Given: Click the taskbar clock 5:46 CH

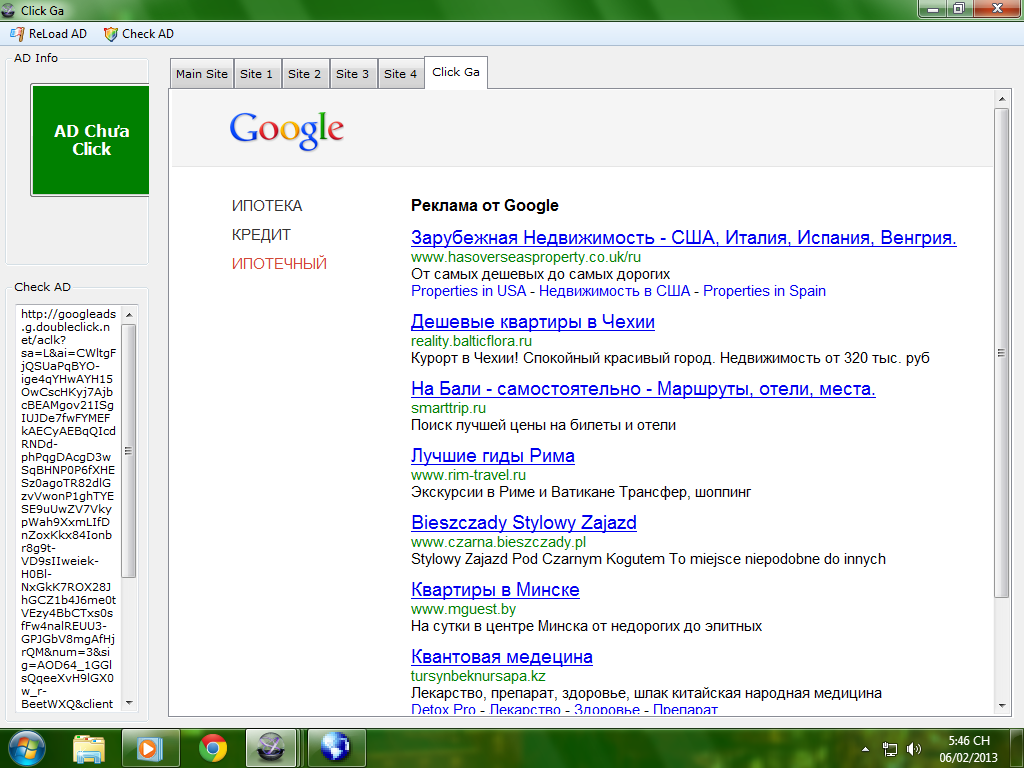Looking at the screenshot, I should pos(968,748).
